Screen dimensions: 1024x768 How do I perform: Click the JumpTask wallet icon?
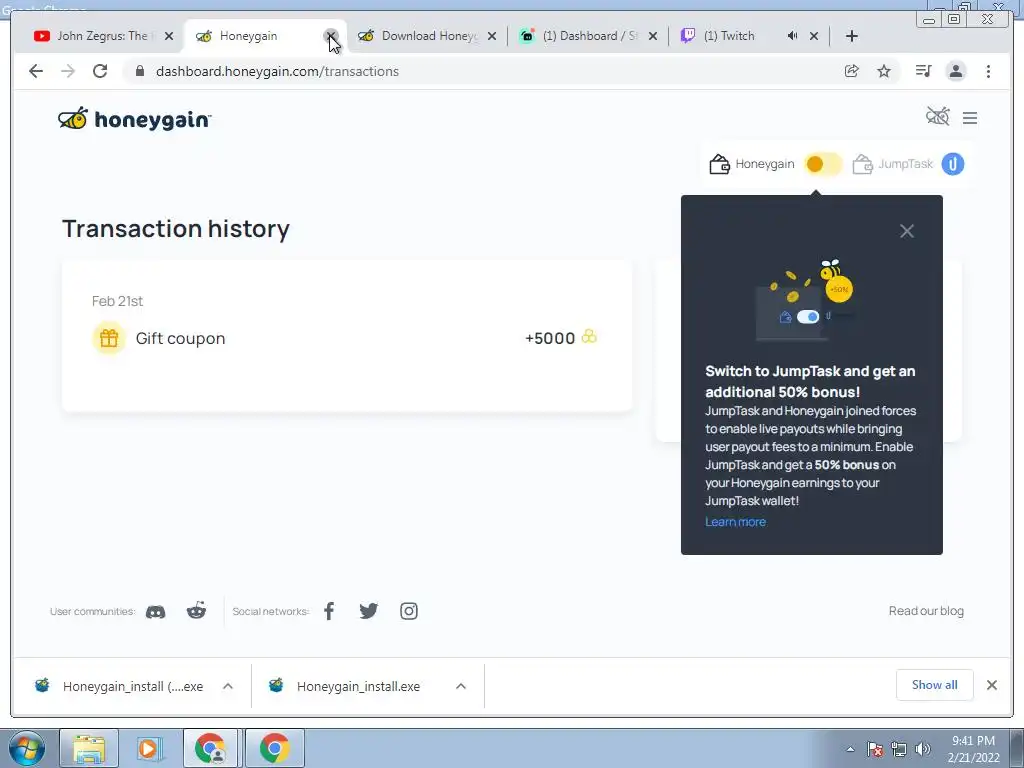coord(862,164)
